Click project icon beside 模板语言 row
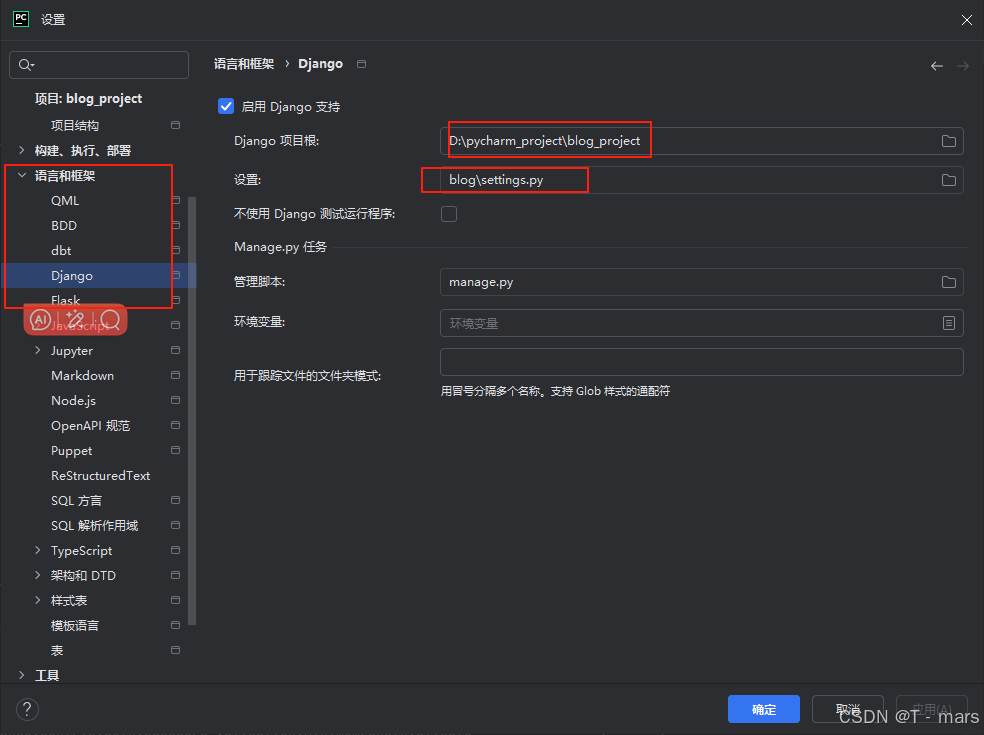 (176, 625)
